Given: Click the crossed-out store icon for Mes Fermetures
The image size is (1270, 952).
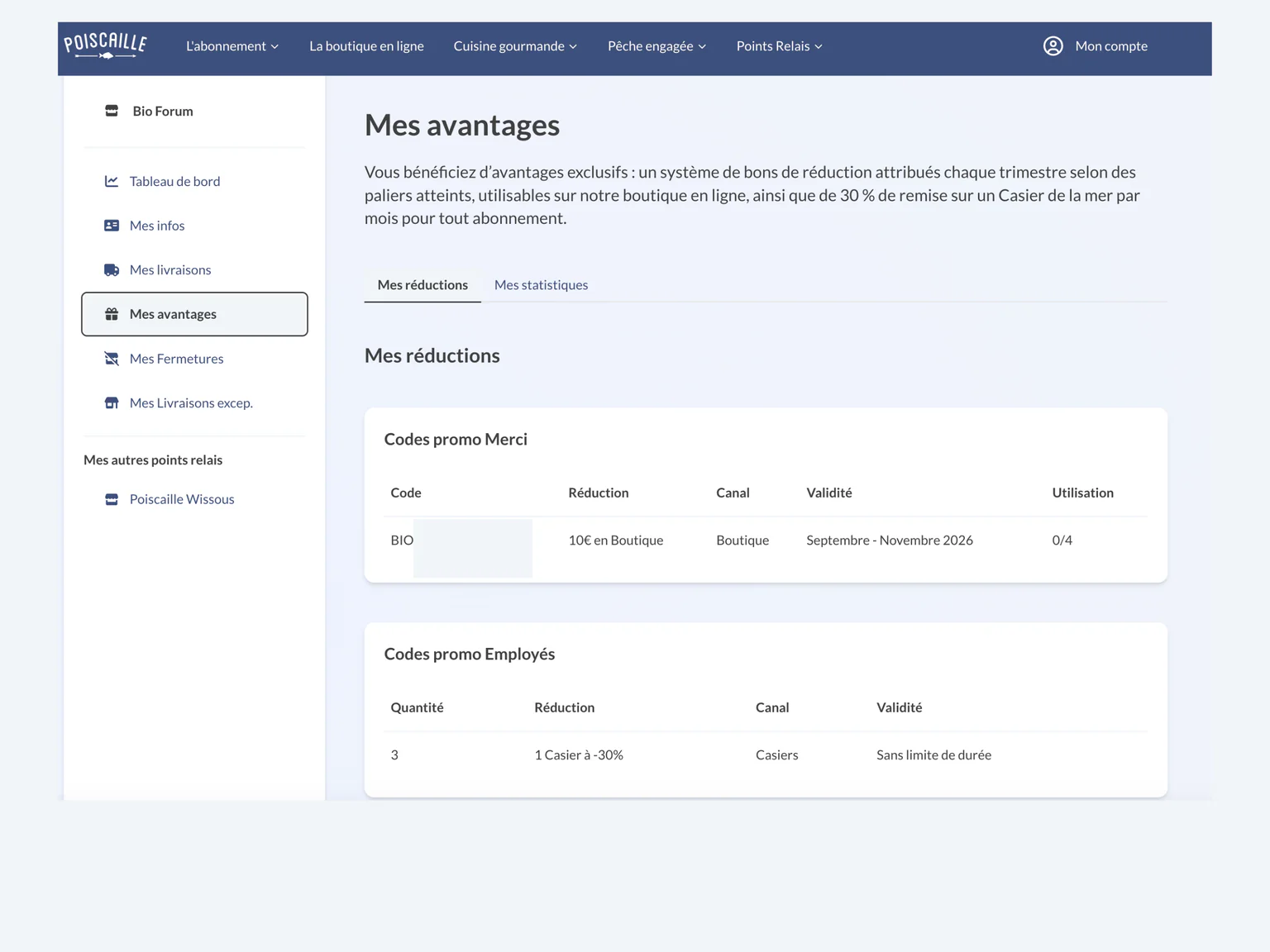Looking at the screenshot, I should point(112,359).
